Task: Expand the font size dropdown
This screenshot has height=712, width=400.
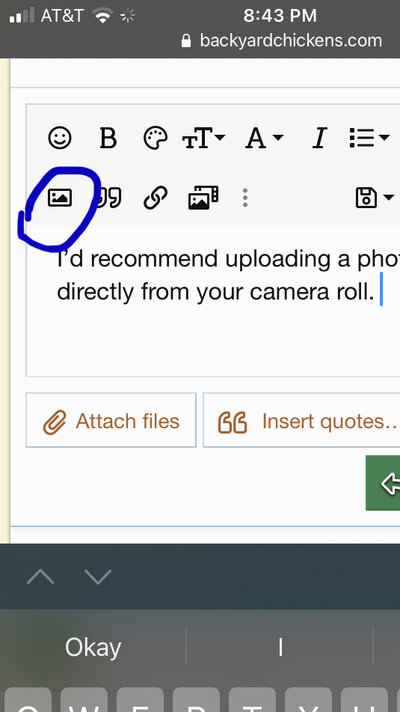Action: coord(203,138)
